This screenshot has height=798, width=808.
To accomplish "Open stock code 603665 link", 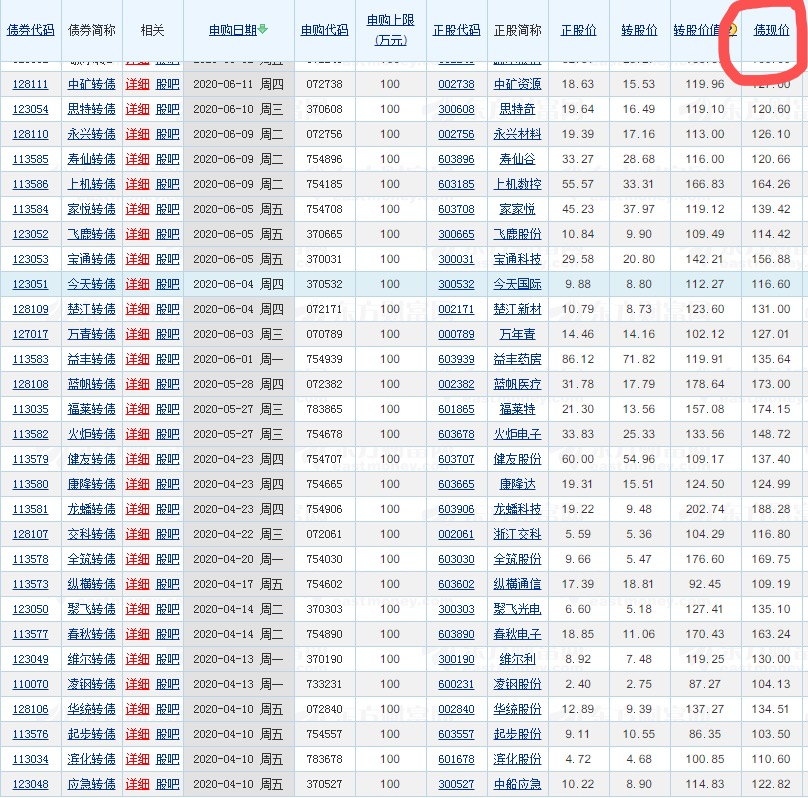I will 457,484.
